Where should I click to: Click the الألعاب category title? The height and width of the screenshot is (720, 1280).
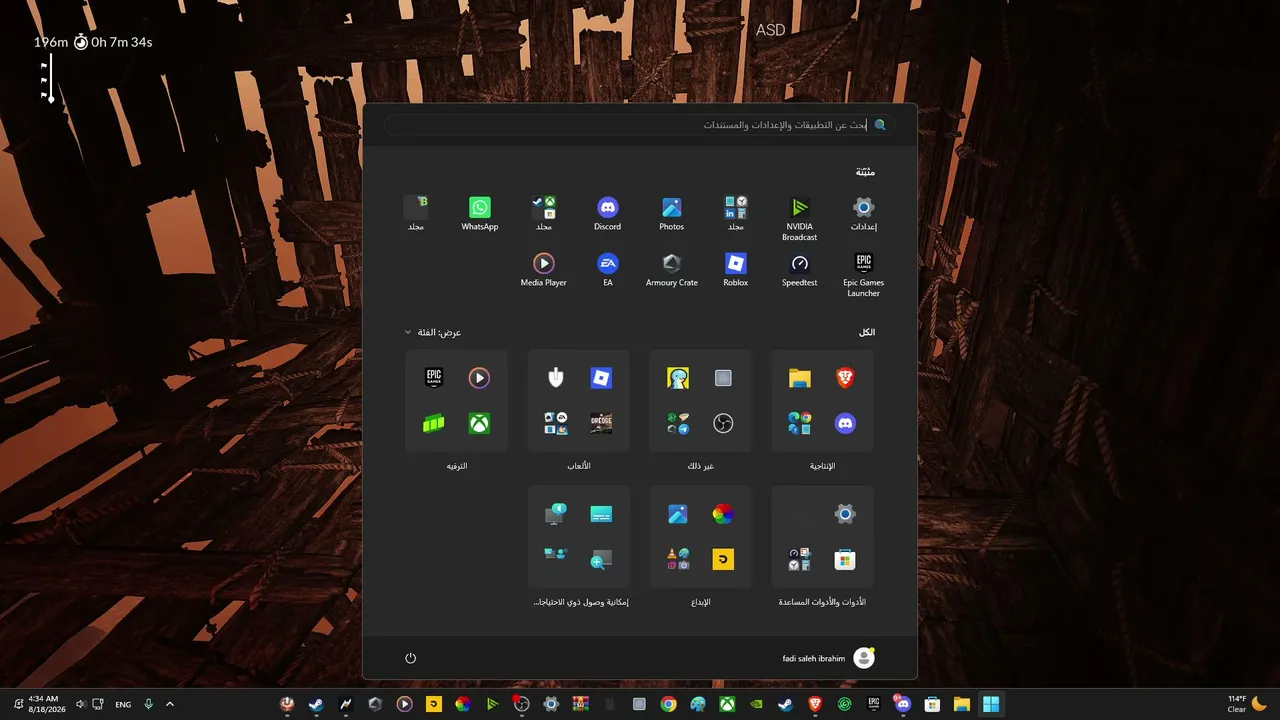pos(579,466)
